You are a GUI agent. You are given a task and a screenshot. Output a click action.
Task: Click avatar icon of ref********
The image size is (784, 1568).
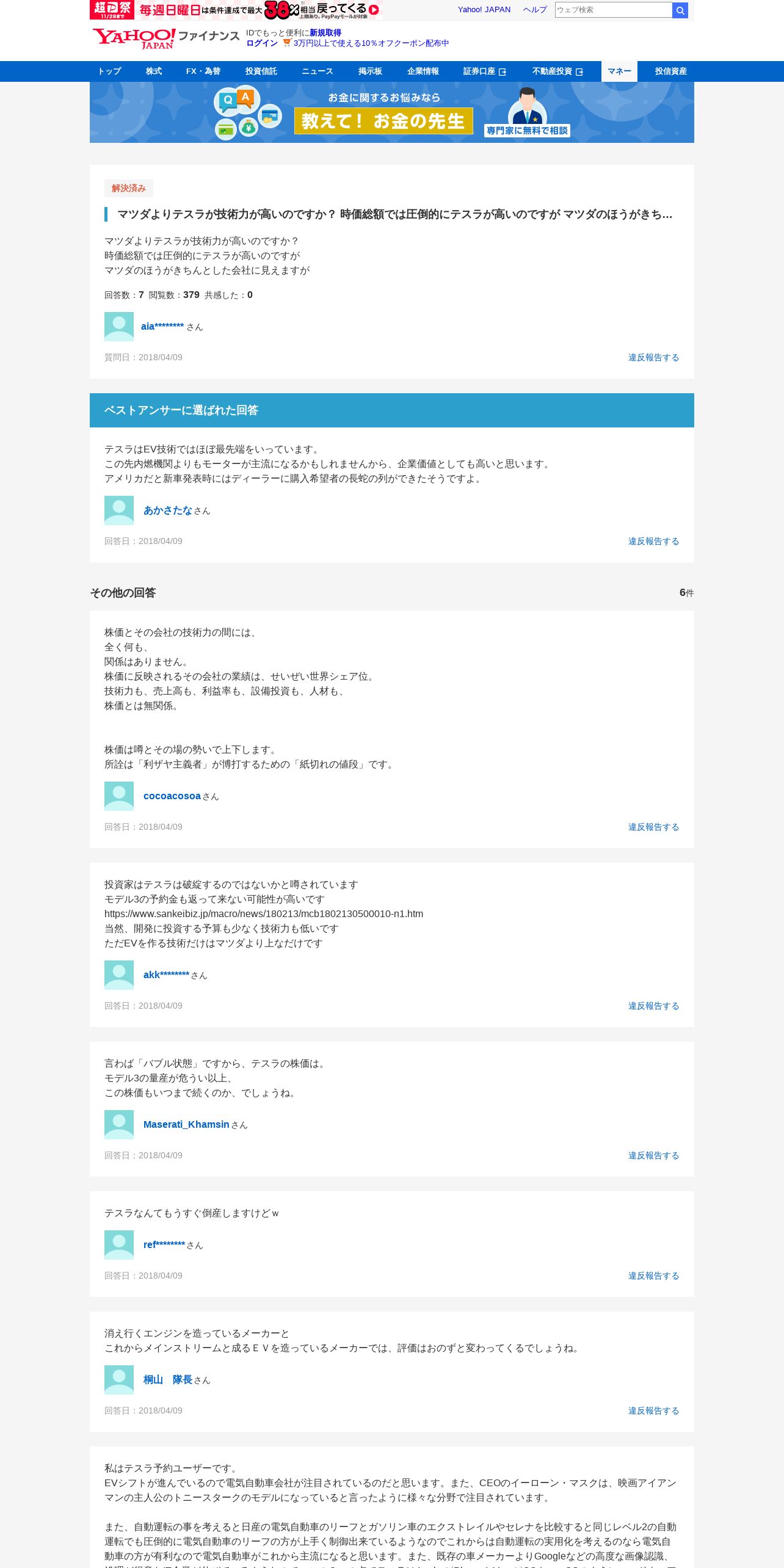coord(119,1245)
